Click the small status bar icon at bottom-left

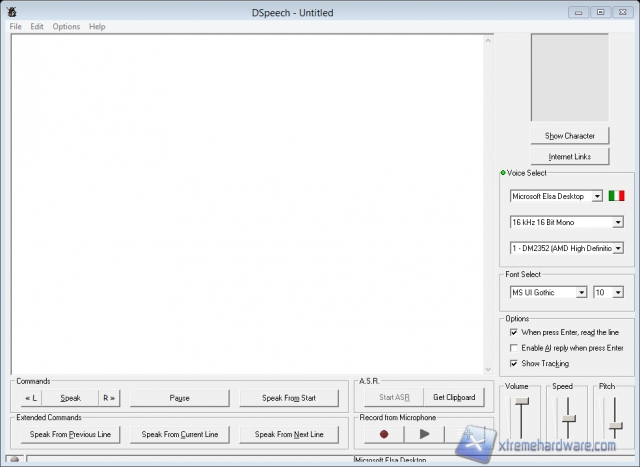point(17,460)
